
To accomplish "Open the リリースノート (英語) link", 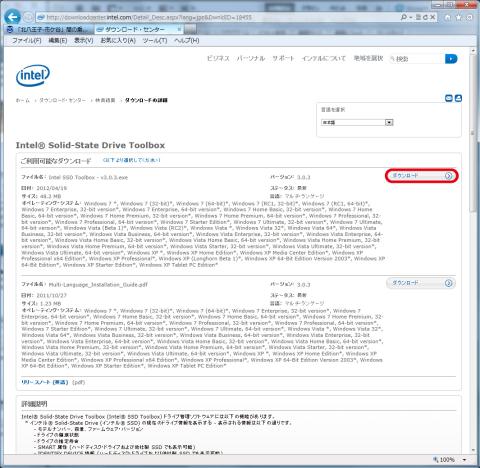I will coord(45,382).
